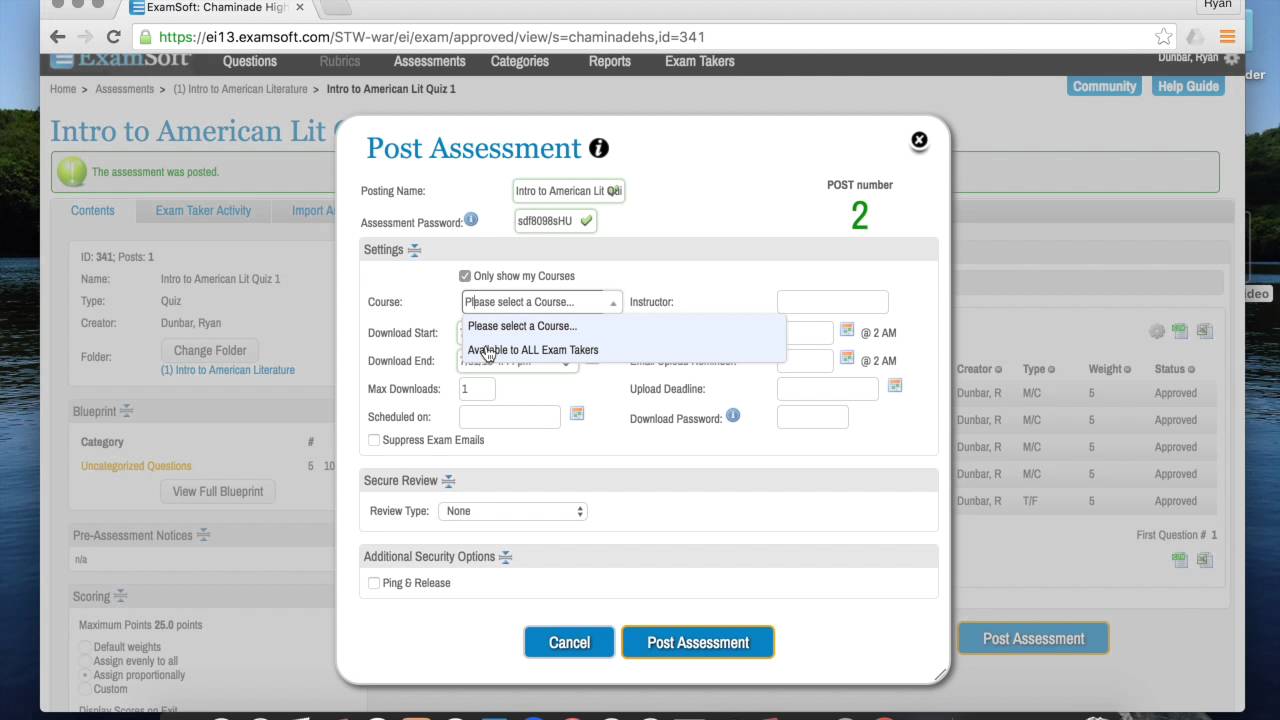
Task: Select the Default weights scoring option
Action: pos(85,647)
